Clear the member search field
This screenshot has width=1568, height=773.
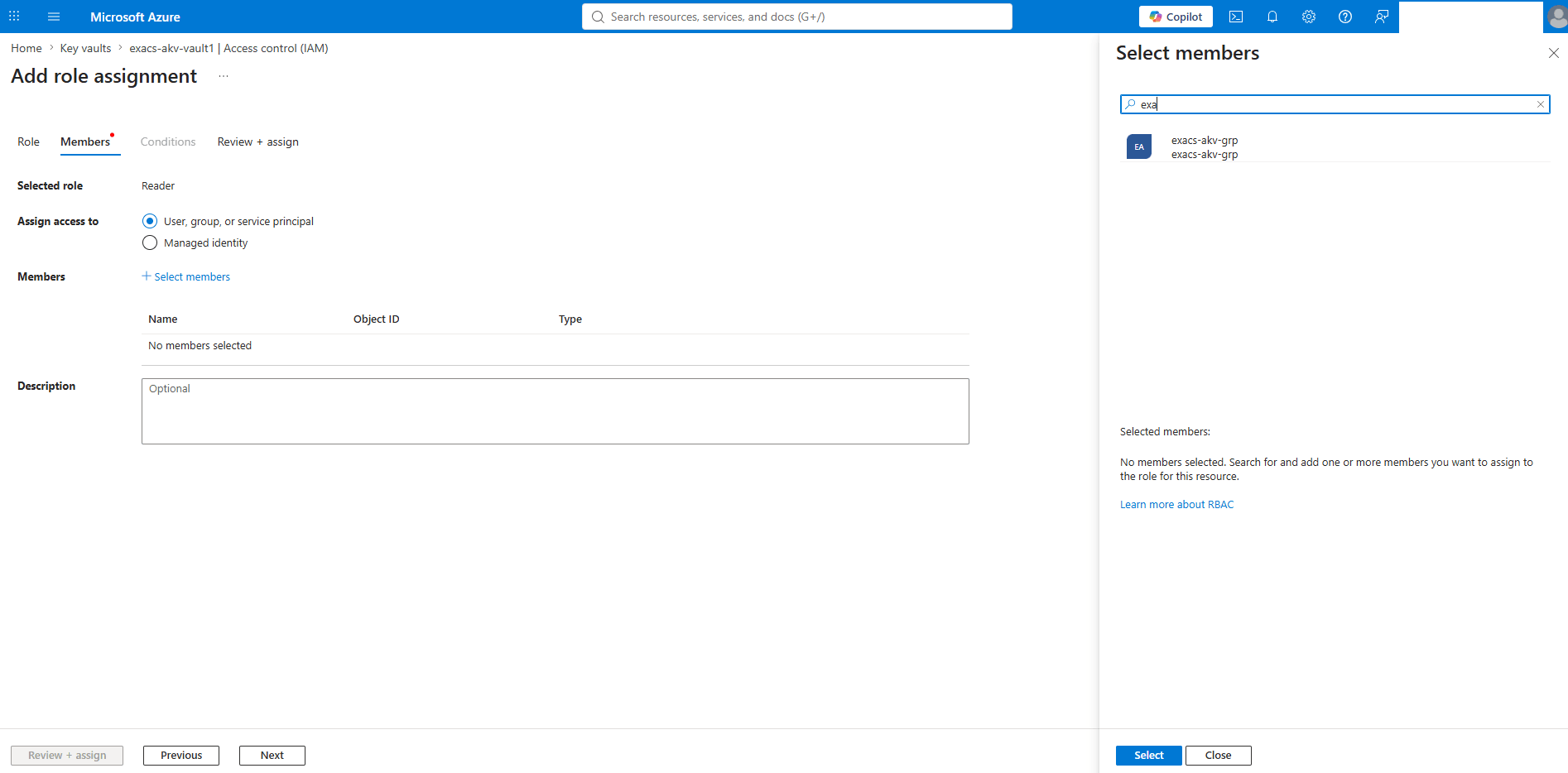tap(1541, 104)
